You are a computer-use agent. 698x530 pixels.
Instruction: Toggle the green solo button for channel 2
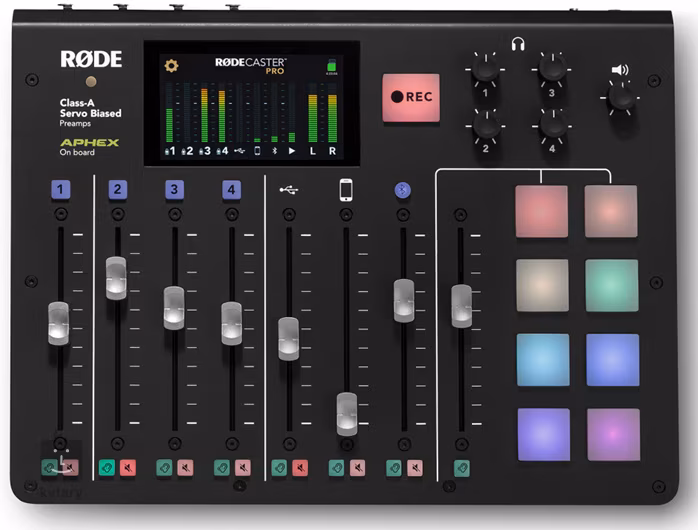(107, 468)
